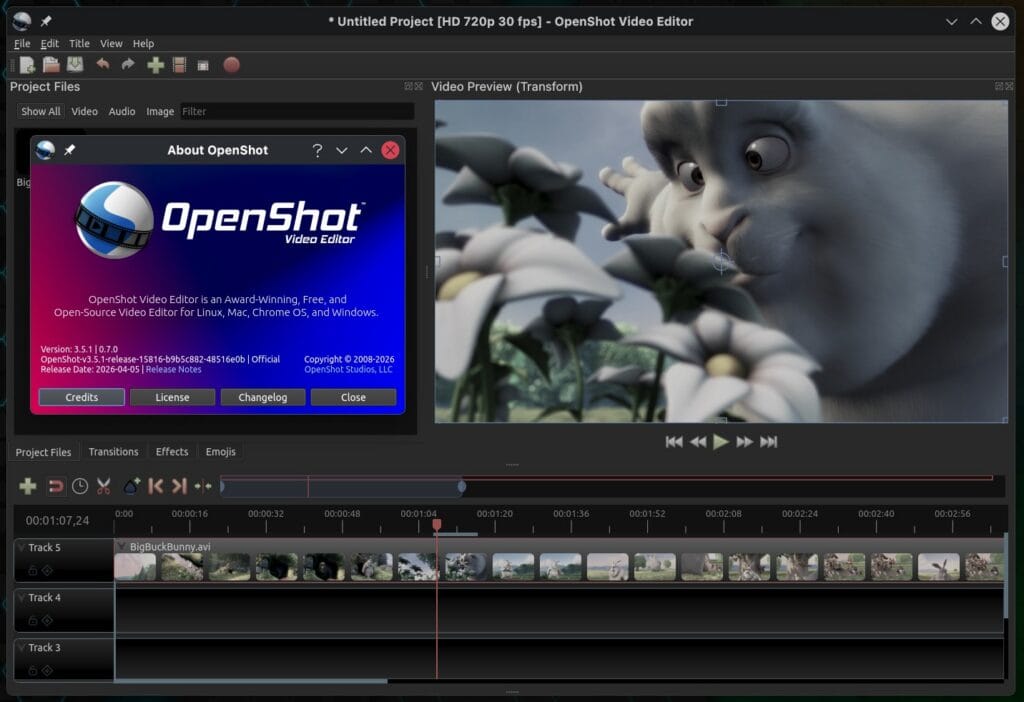Switch to the Effects tab

(x=171, y=451)
